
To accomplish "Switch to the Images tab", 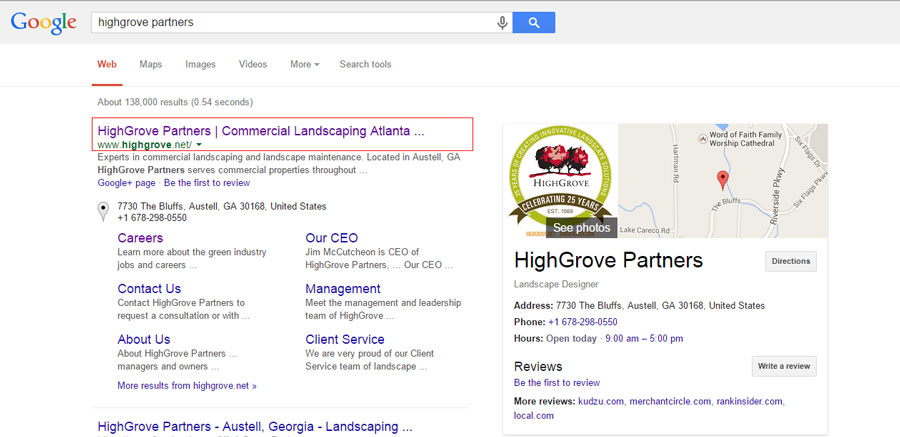I will [x=200, y=64].
